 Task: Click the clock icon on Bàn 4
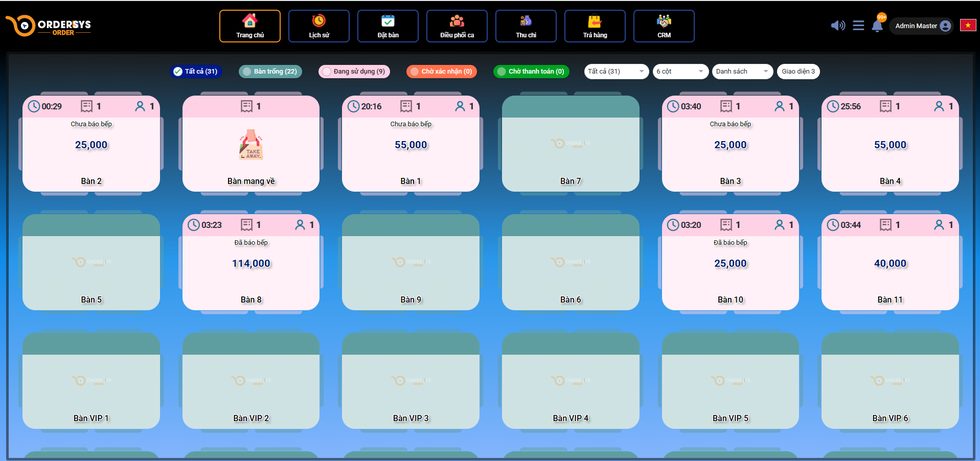[832, 106]
